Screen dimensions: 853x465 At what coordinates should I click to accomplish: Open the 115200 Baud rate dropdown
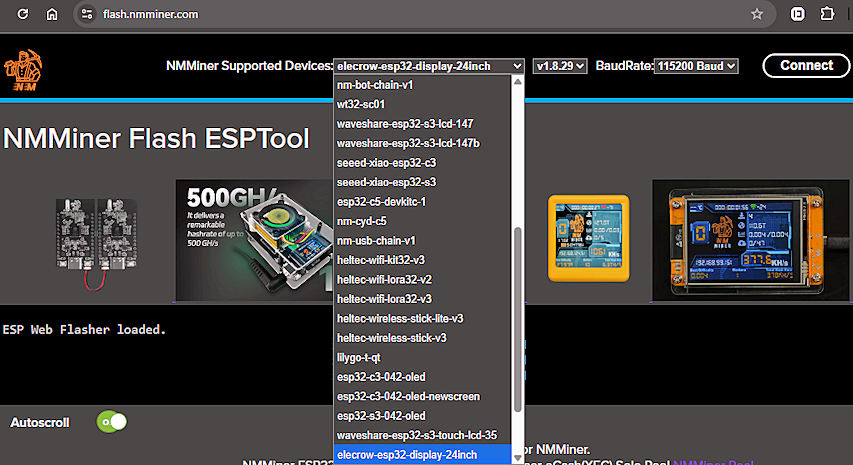[696, 66]
